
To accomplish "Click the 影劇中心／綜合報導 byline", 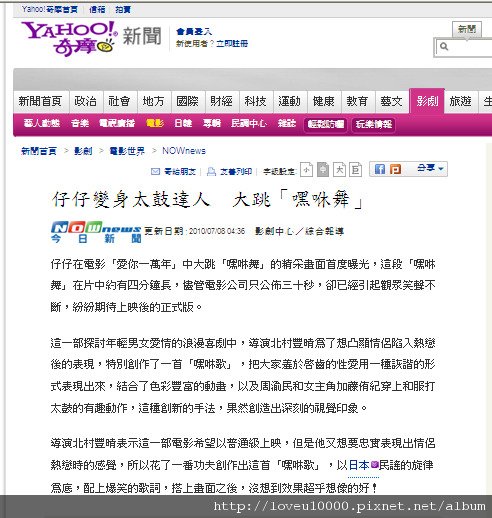I will [x=299, y=231].
